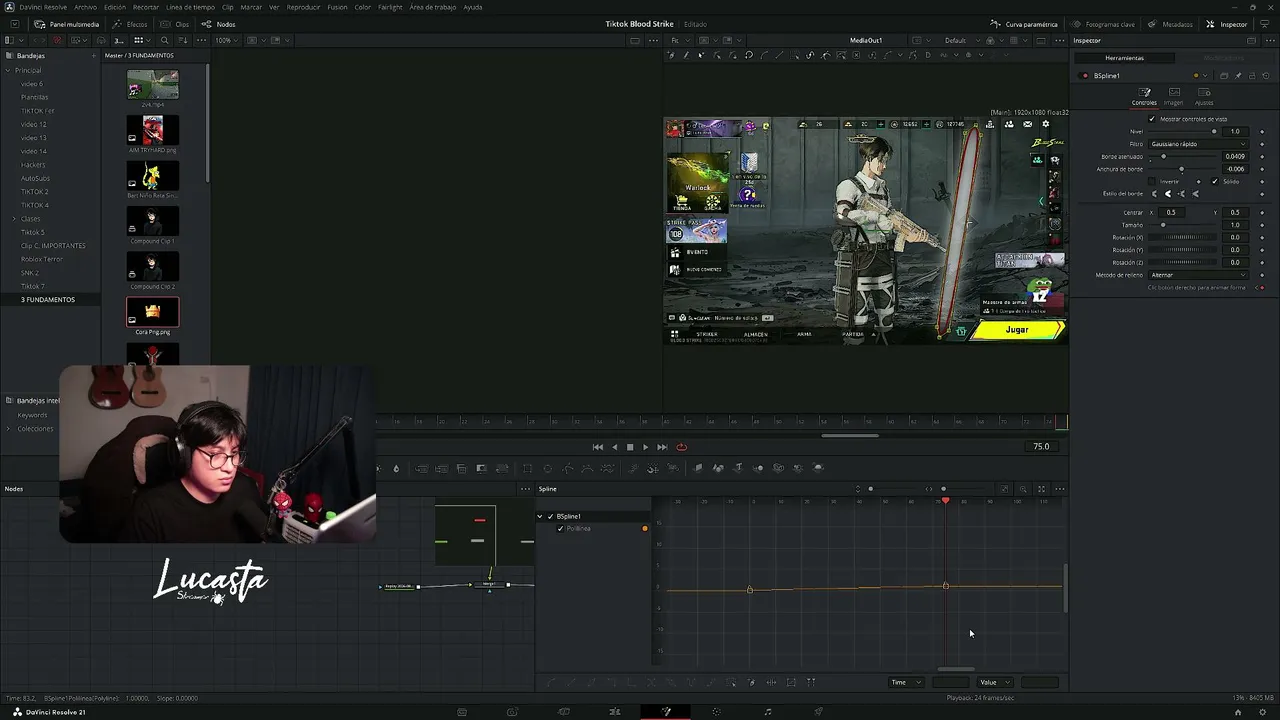Go to first frame

tap(598, 447)
